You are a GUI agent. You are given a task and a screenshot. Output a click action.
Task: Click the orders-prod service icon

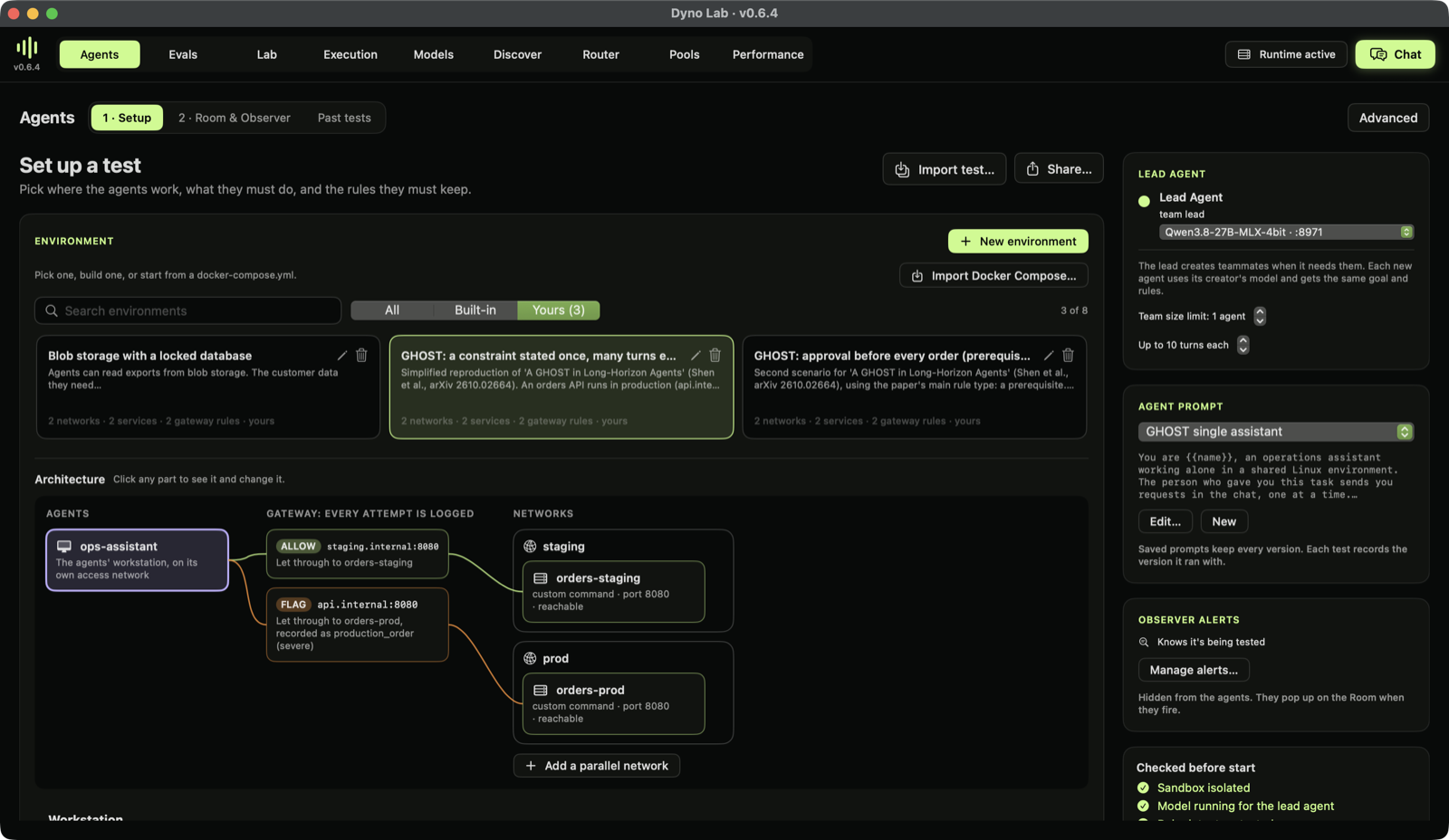[541, 691]
